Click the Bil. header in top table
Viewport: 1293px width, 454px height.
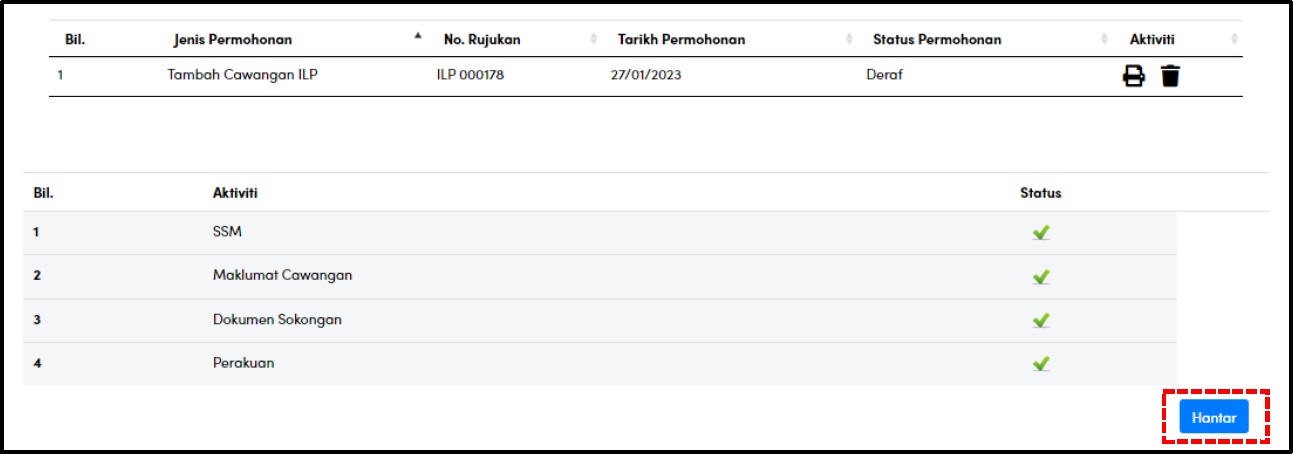[75, 40]
